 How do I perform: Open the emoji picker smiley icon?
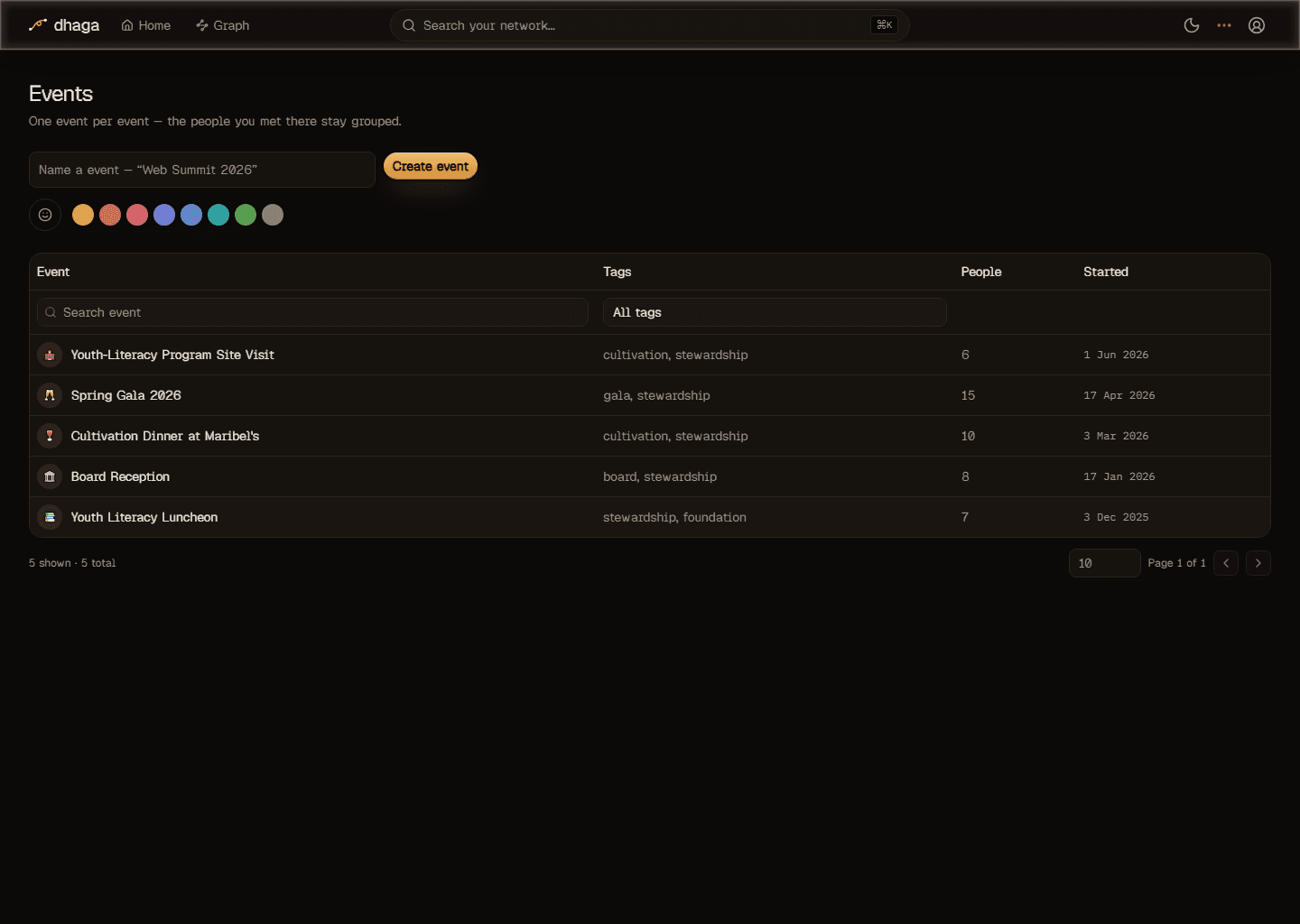click(45, 215)
